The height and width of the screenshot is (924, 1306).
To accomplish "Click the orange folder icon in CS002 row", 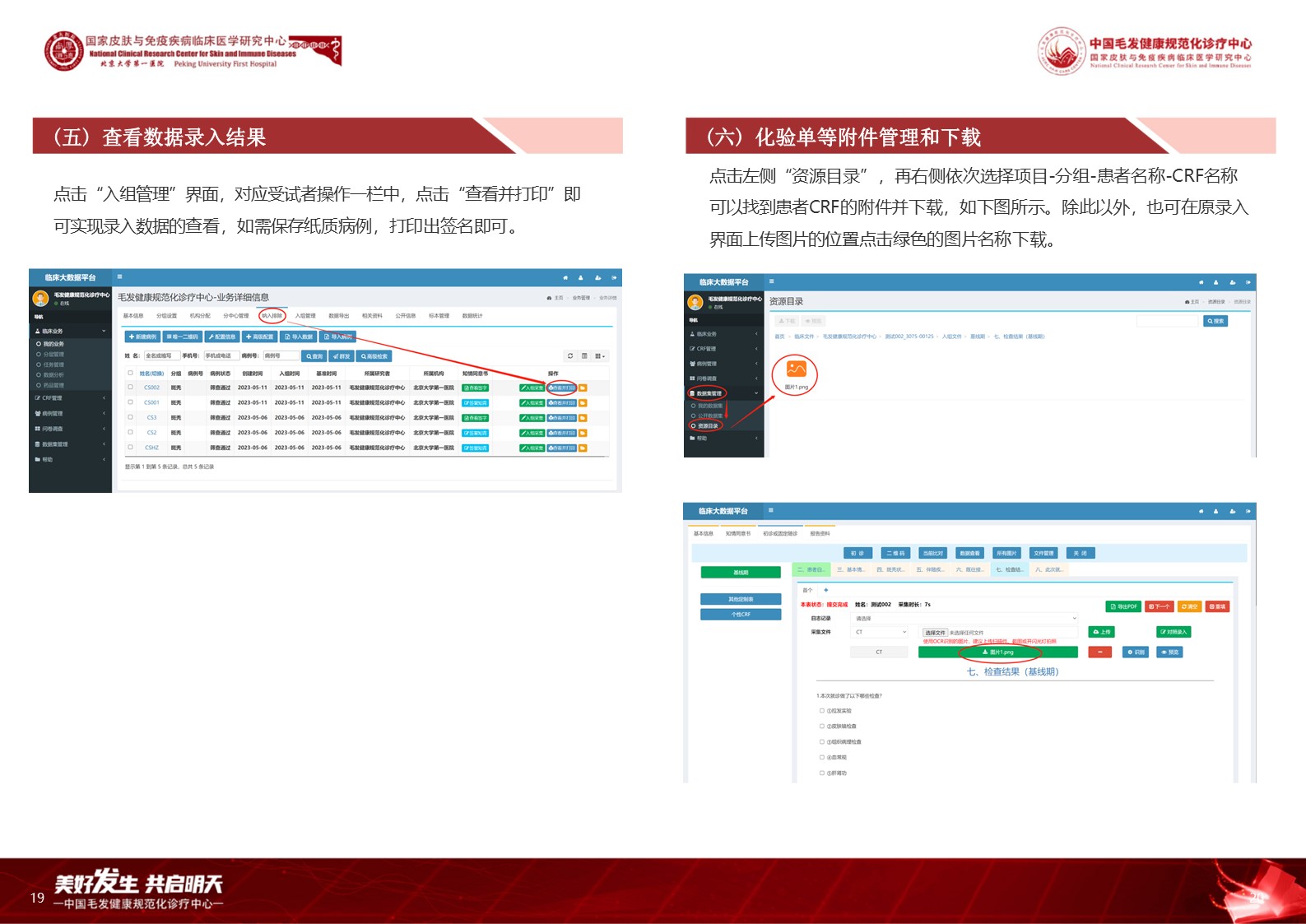I will point(583,388).
